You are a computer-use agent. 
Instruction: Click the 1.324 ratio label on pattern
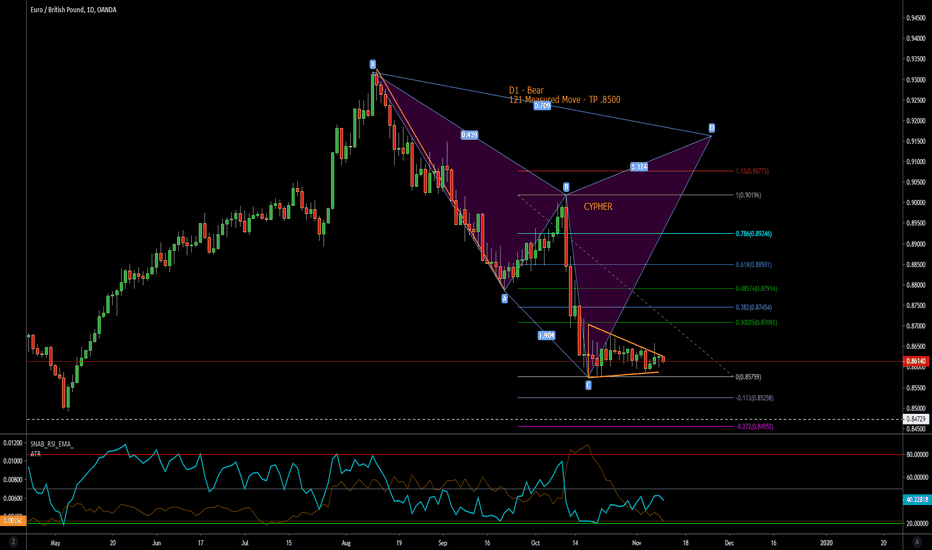pos(639,166)
